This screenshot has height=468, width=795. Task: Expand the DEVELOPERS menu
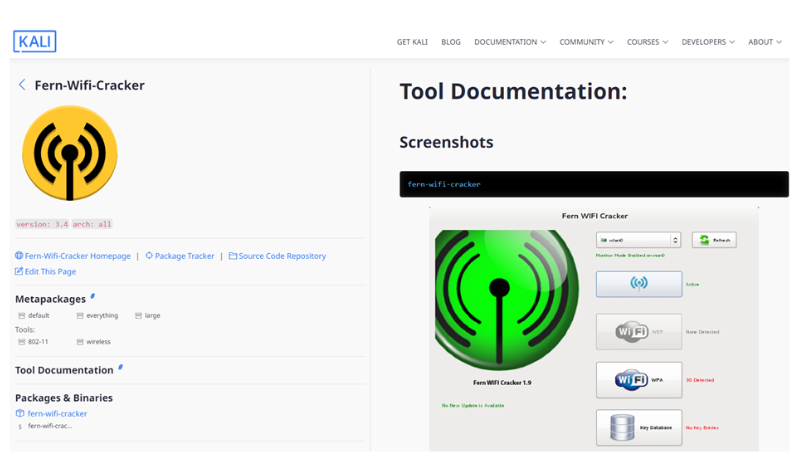(x=708, y=42)
